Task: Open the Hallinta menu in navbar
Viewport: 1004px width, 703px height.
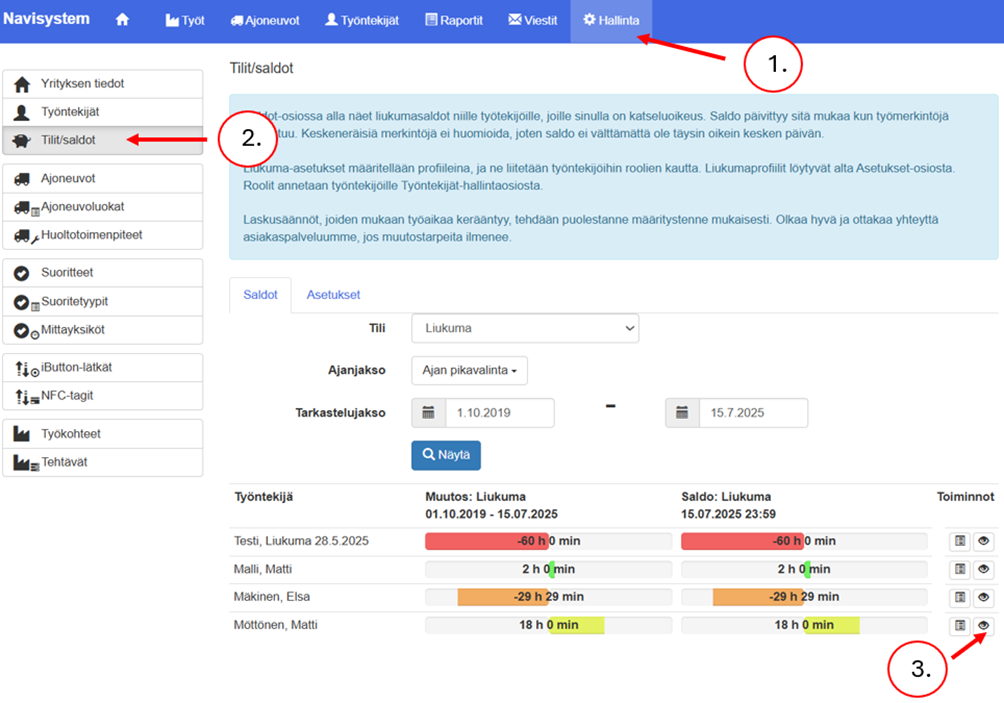Action: (611, 20)
